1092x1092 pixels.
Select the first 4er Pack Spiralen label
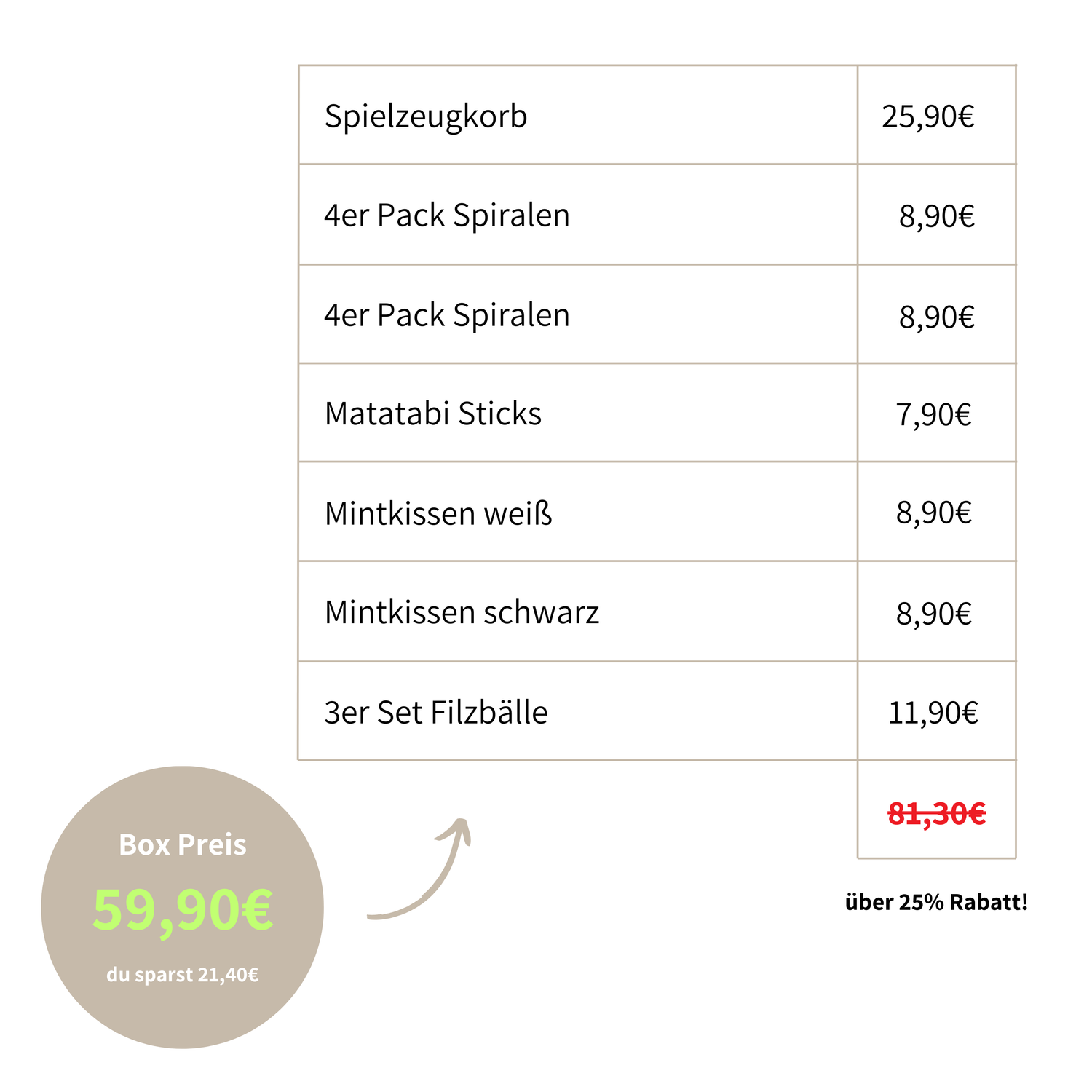447,215
